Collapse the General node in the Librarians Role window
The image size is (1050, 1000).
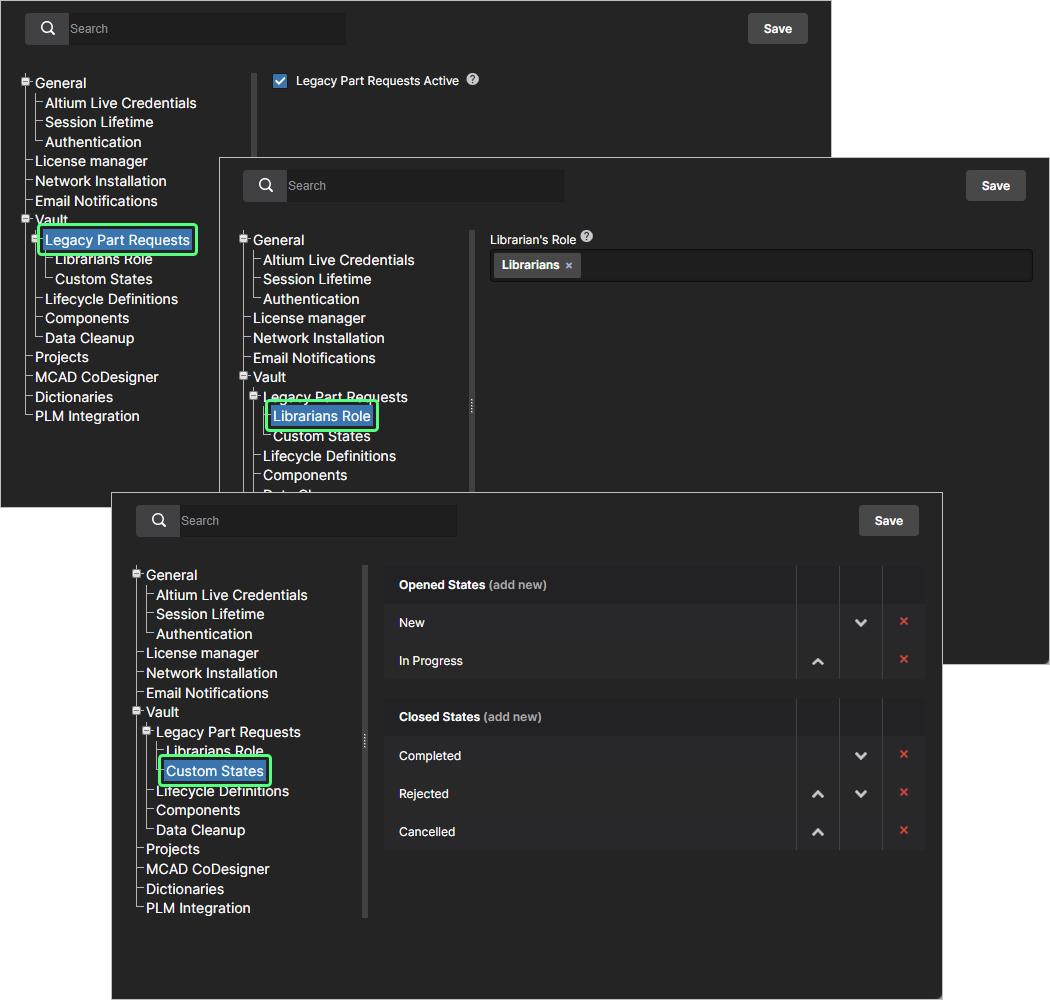(x=244, y=238)
